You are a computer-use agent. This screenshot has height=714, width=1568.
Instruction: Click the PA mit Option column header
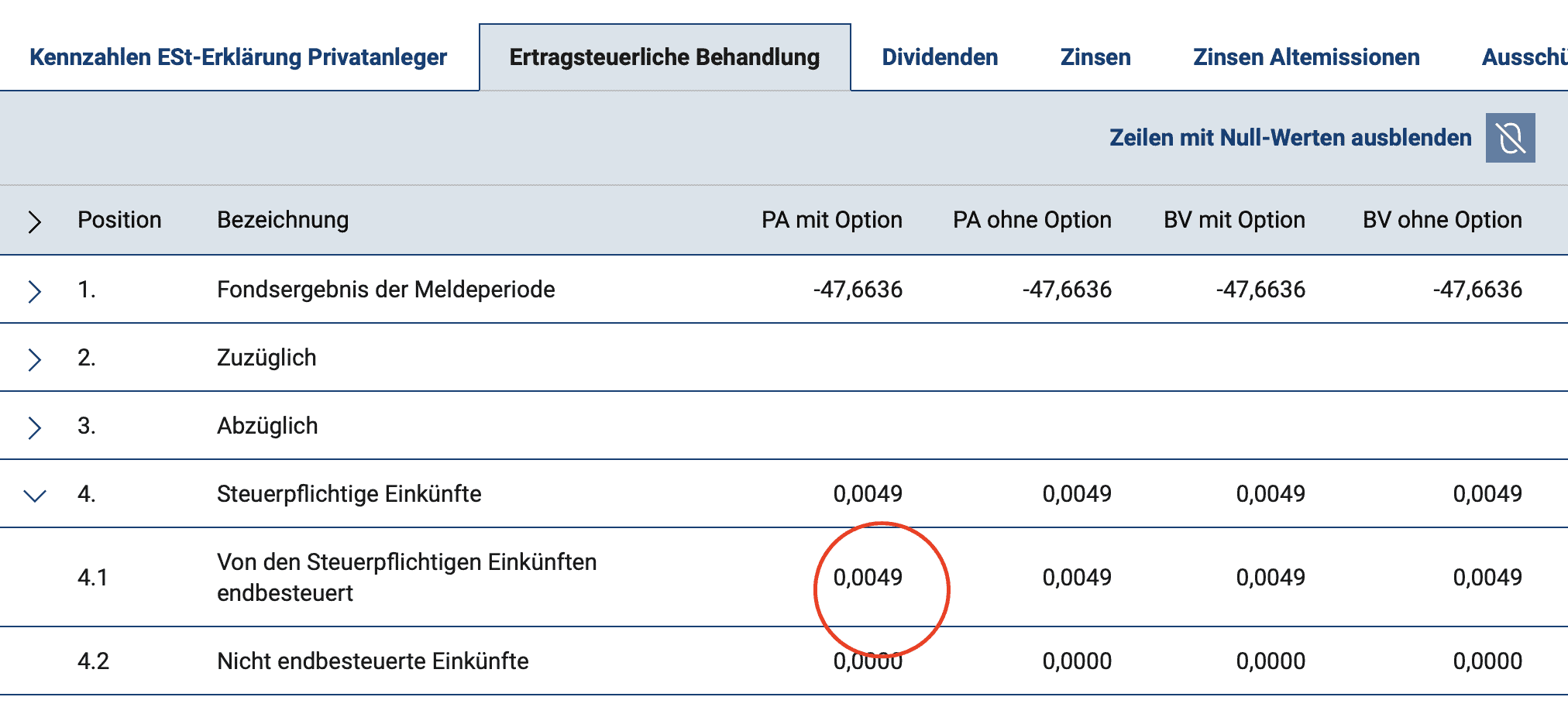click(831, 220)
